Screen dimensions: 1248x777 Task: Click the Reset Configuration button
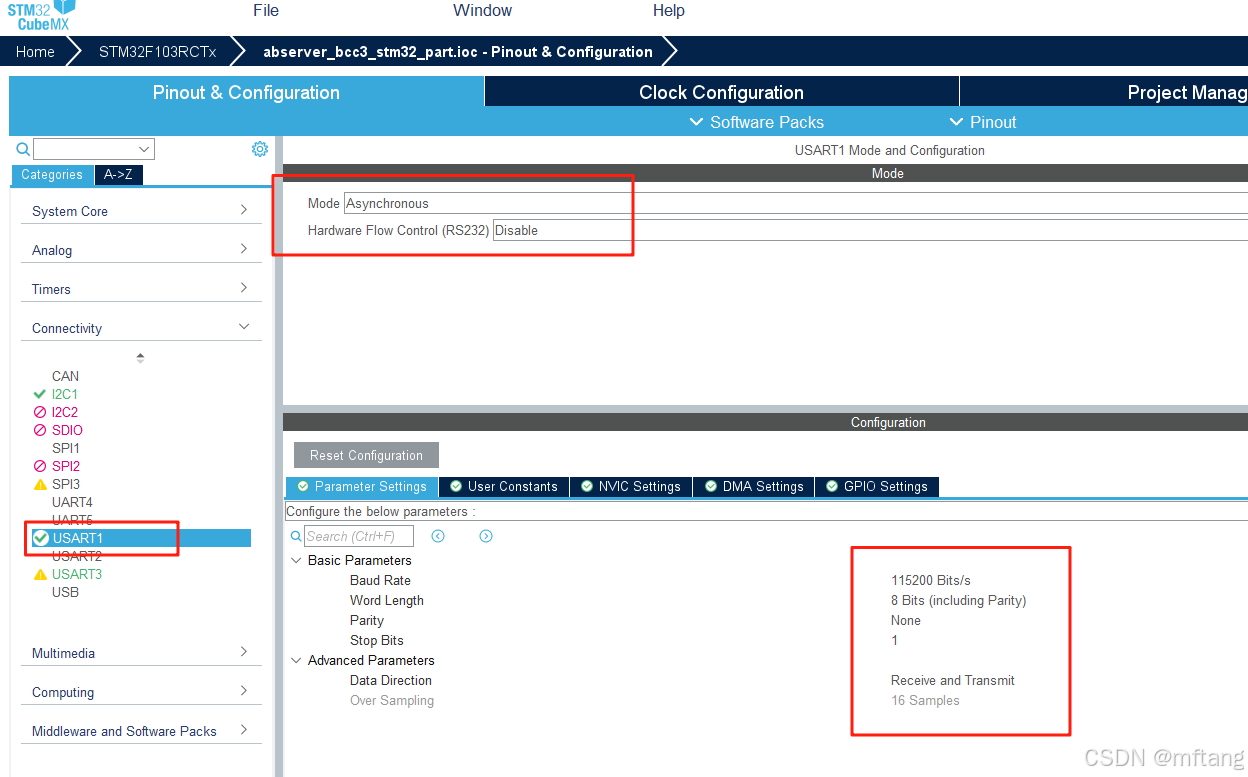(366, 455)
